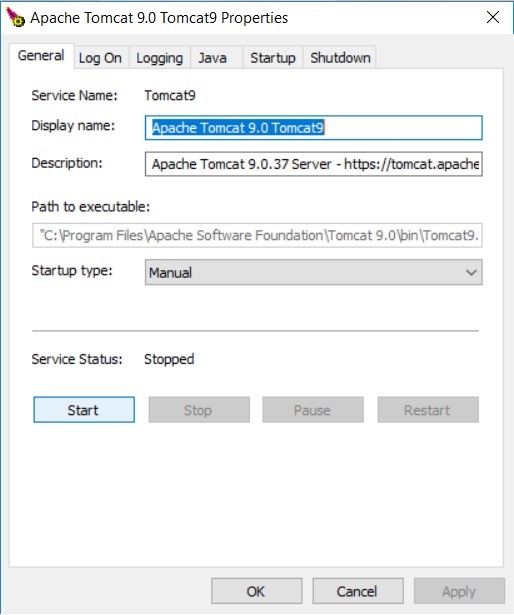Go to the Shutdown tab

[x=340, y=58]
